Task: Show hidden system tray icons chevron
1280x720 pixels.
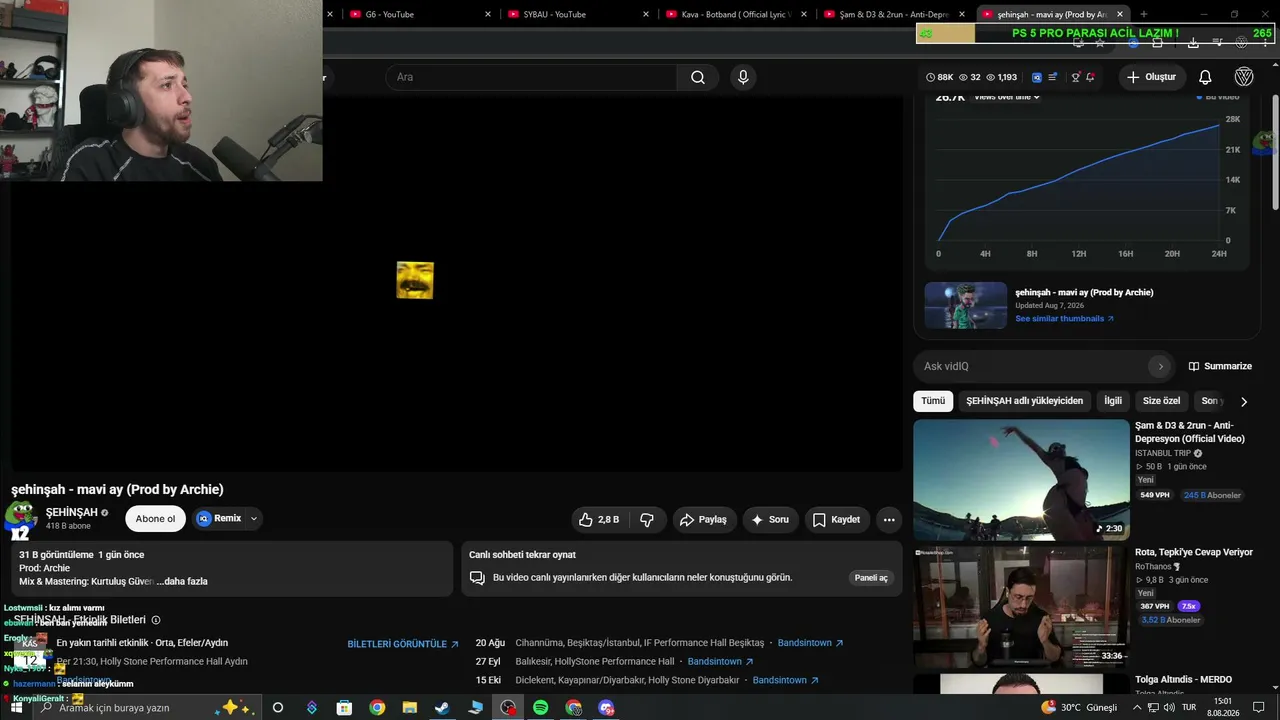Action: coord(1136,708)
